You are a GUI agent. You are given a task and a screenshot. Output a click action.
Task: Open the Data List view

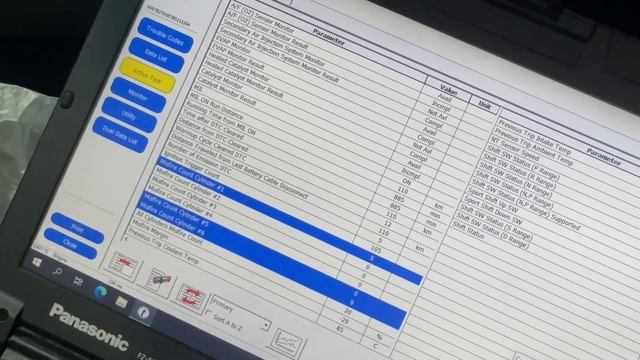coord(156,56)
